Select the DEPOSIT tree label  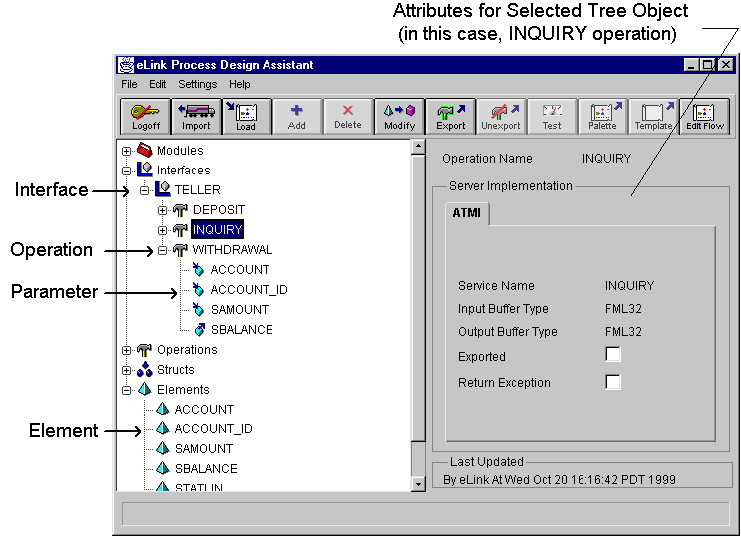tap(219, 209)
